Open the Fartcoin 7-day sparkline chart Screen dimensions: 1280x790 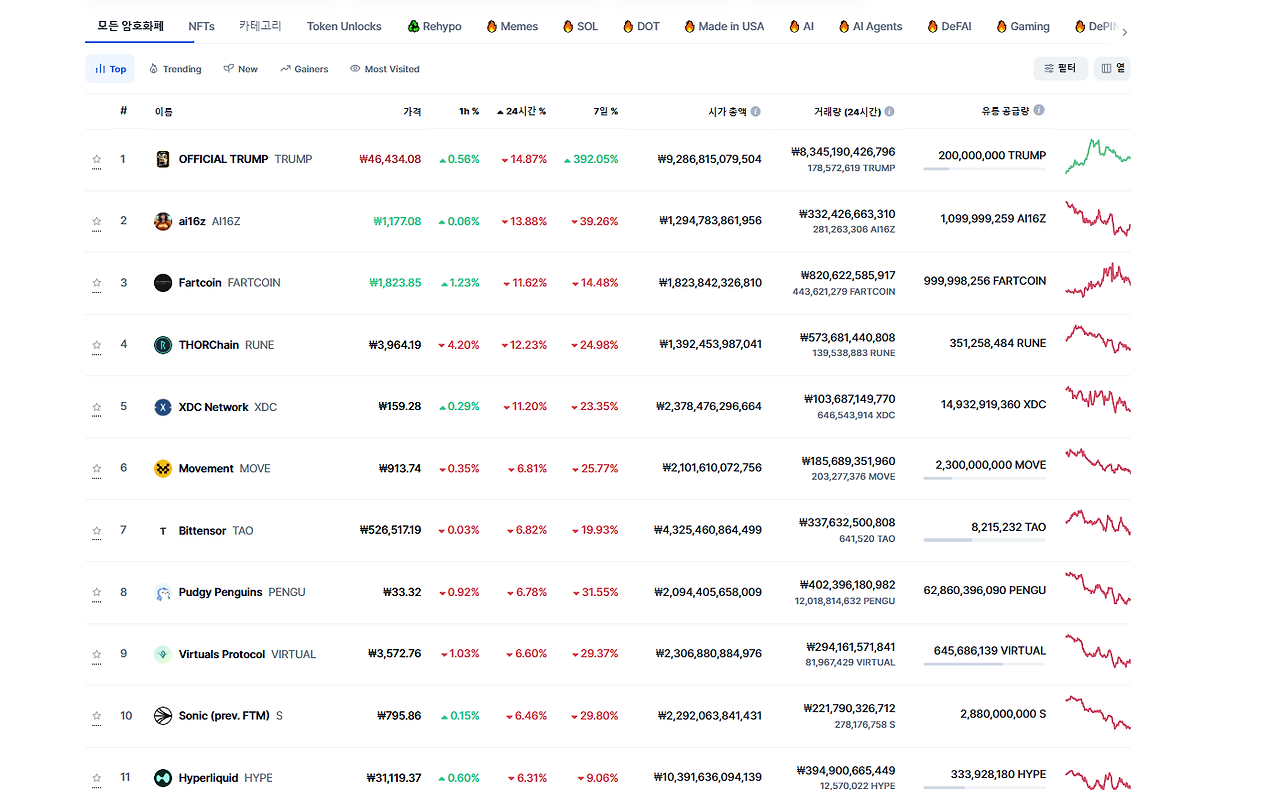(x=1098, y=280)
